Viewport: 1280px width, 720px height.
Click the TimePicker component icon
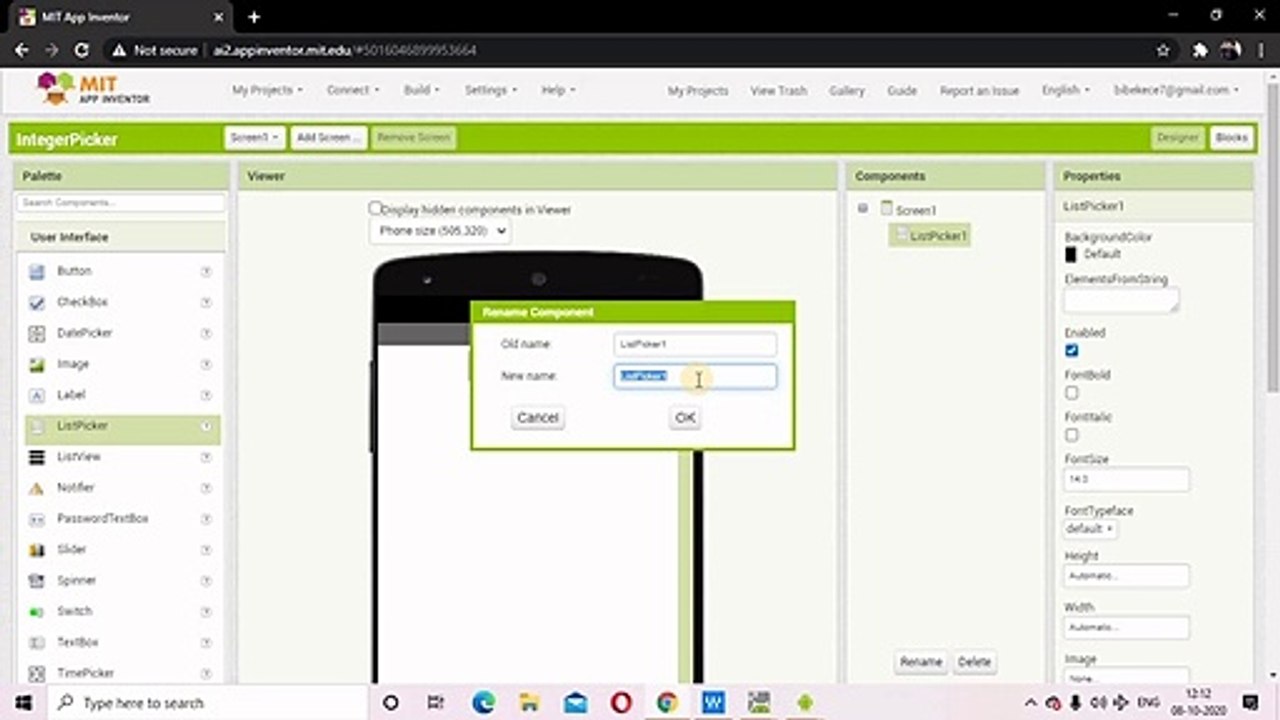[x=37, y=674]
